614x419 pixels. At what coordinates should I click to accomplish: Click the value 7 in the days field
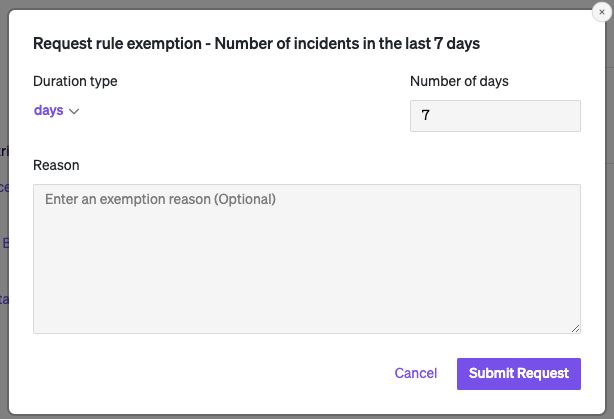tap(426, 116)
